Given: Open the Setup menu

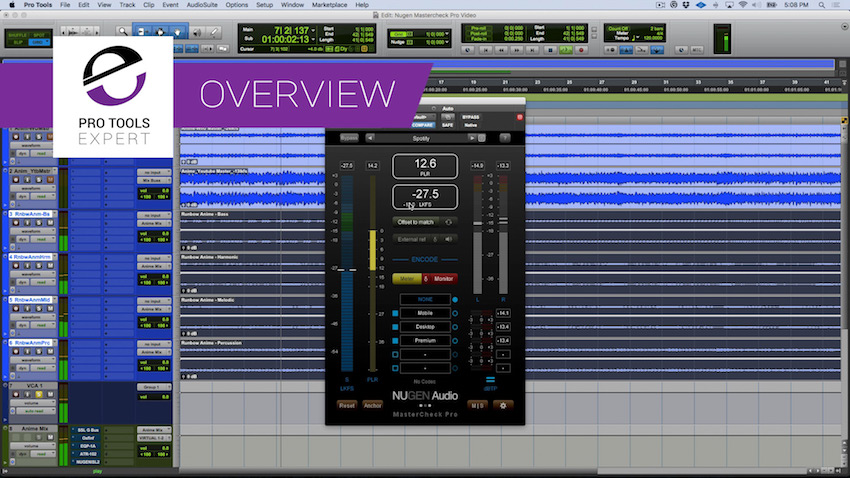Looking at the screenshot, I should pyautogui.click(x=265, y=5).
